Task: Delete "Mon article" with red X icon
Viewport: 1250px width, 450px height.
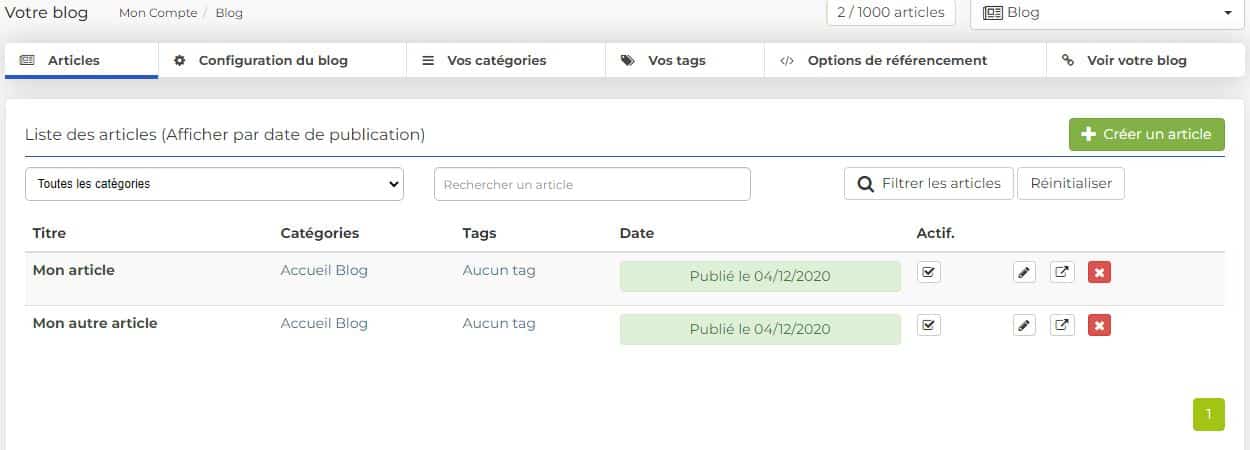Action: point(1099,272)
